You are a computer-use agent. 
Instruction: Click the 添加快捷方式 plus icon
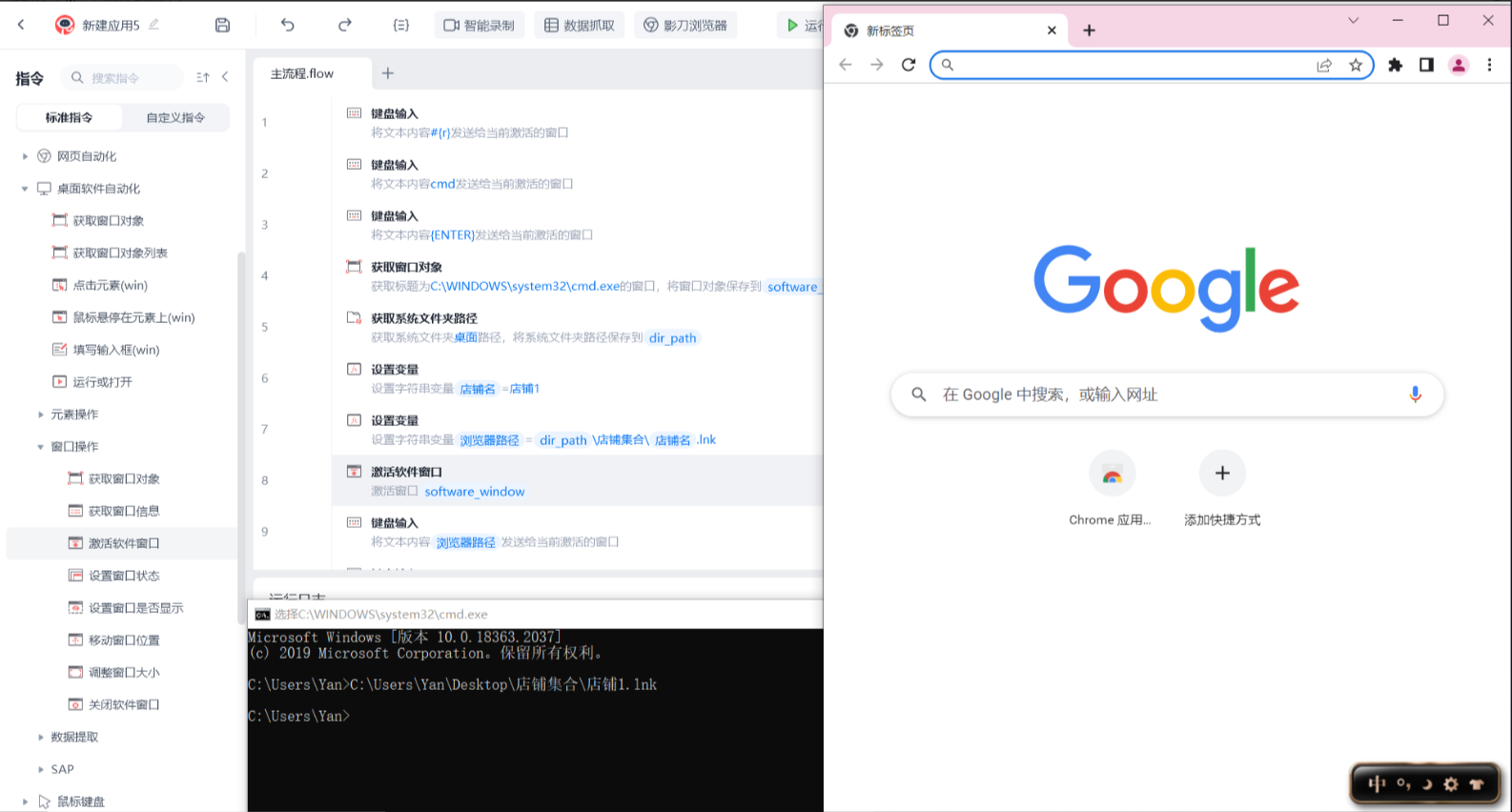(x=1222, y=473)
